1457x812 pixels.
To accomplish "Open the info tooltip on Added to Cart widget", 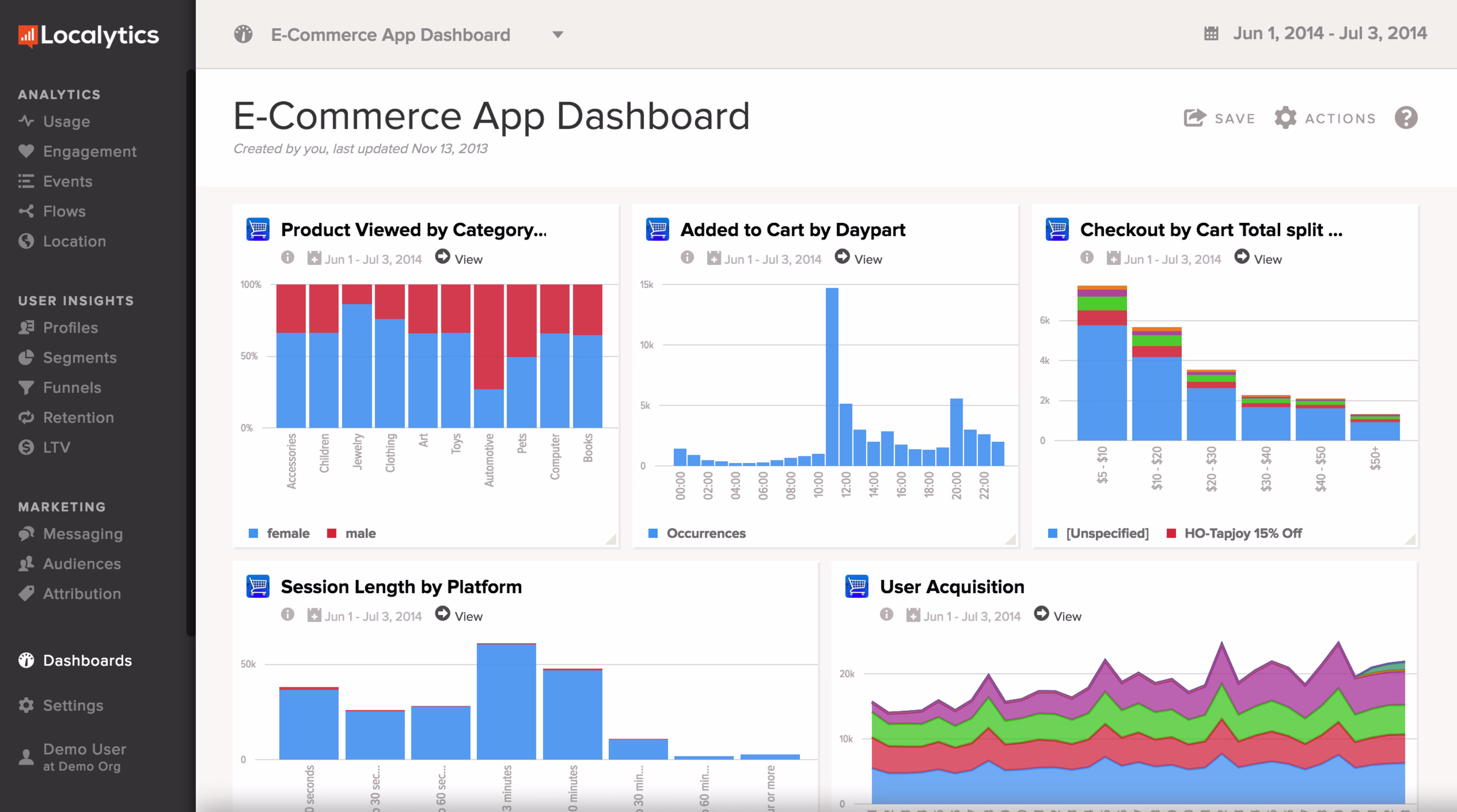I will (687, 258).
